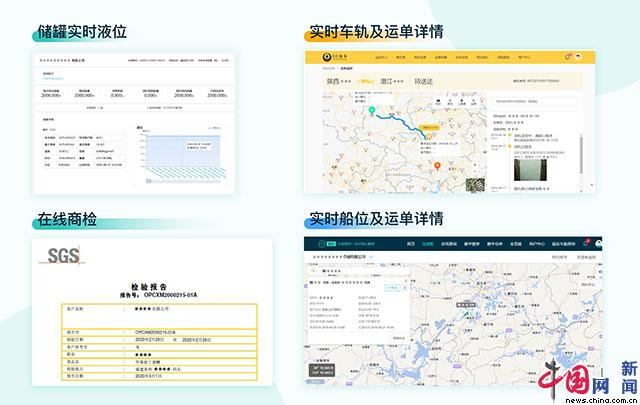Select 陕西 origin in route header
Image resolution: width=640 pixels, height=405 pixels.
coord(334,82)
